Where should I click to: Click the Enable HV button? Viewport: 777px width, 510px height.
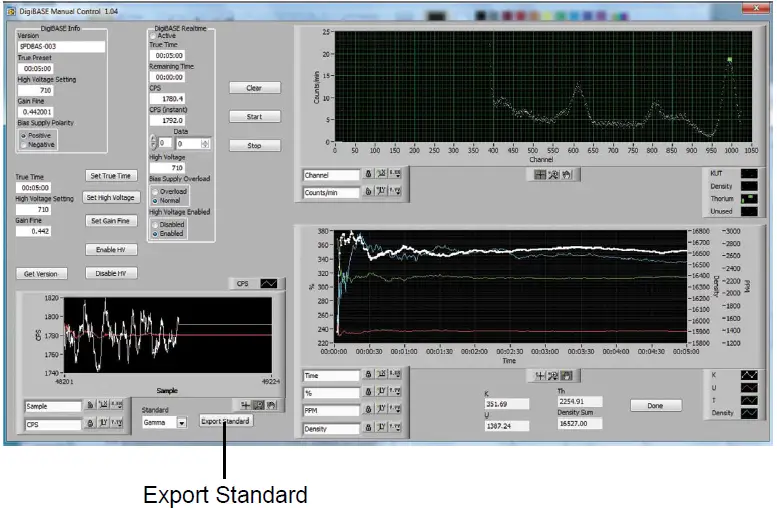(111, 249)
